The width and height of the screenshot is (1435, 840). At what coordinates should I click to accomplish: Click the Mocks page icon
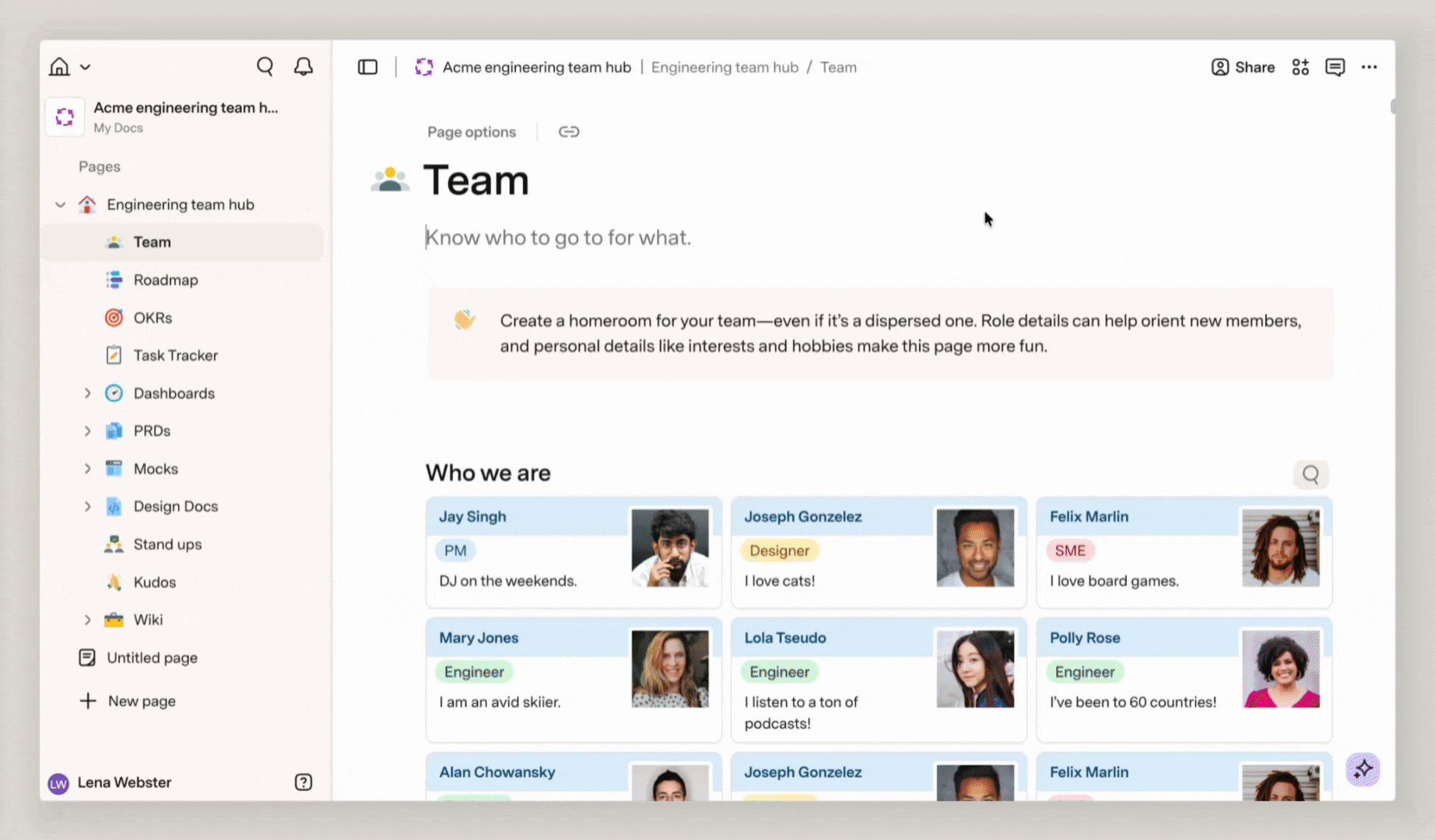click(114, 468)
